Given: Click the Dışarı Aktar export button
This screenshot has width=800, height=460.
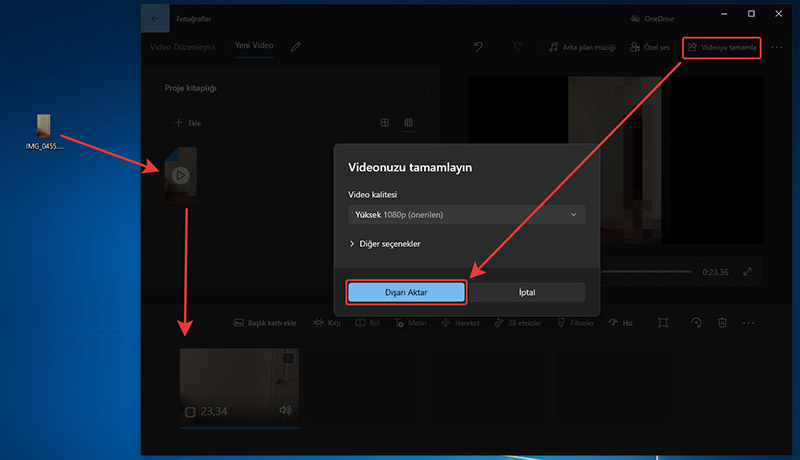Looking at the screenshot, I should [406, 292].
